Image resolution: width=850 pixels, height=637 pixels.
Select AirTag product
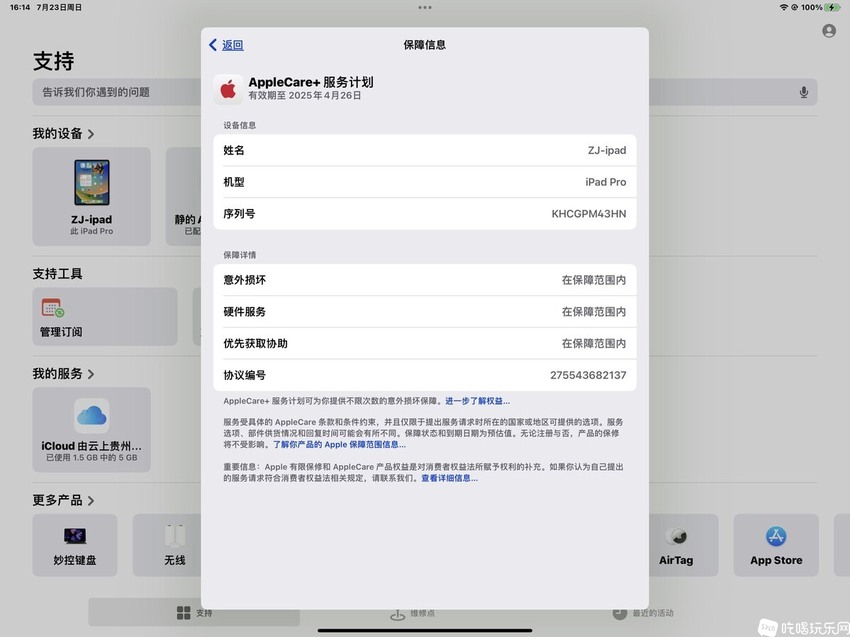pyautogui.click(x=684, y=545)
